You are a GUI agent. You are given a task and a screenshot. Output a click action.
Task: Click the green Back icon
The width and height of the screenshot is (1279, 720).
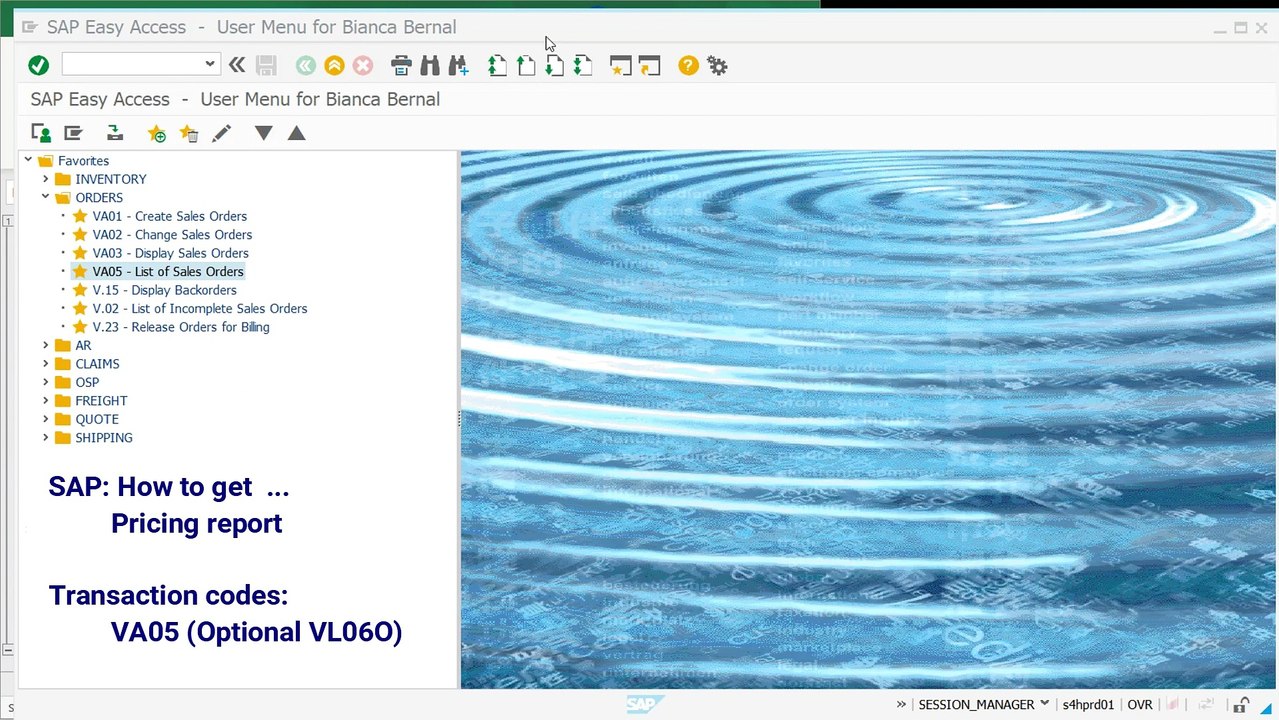click(306, 65)
